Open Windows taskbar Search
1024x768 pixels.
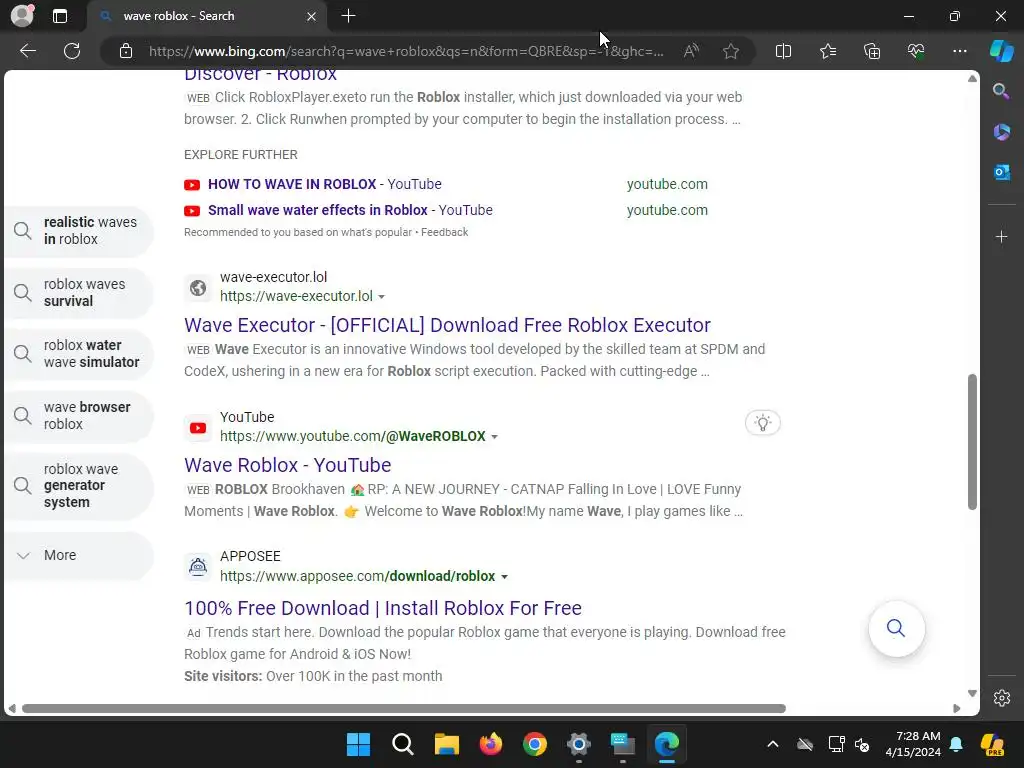click(x=402, y=744)
